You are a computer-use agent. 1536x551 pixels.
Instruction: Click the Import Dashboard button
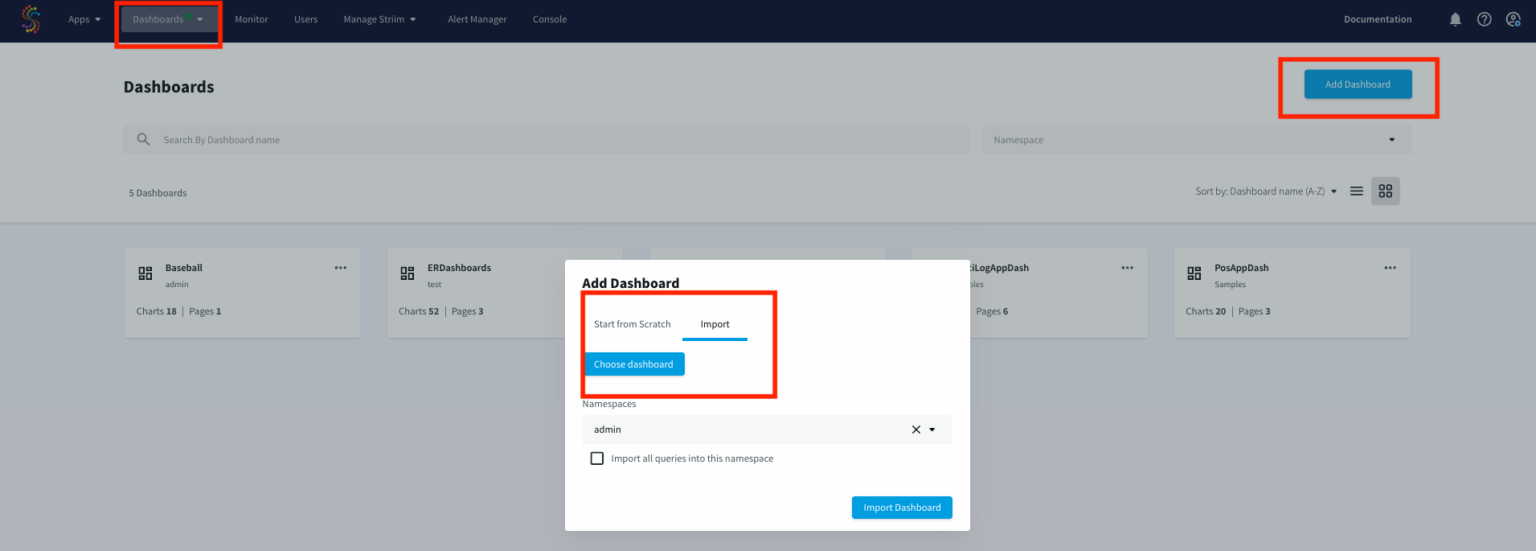pos(902,508)
